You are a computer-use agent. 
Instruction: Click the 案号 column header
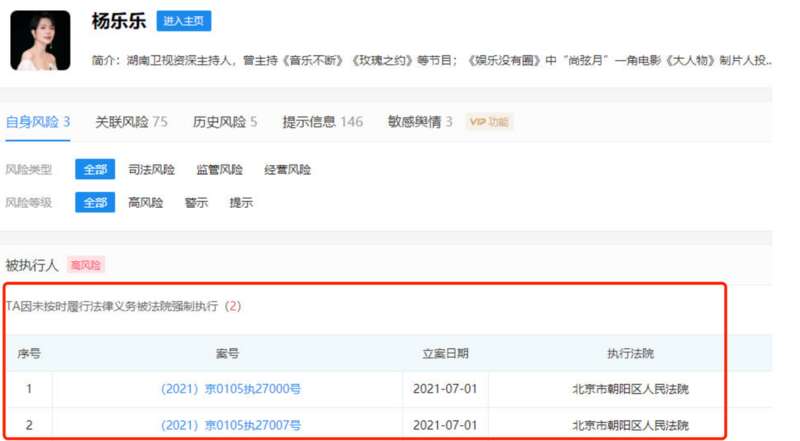point(227,354)
